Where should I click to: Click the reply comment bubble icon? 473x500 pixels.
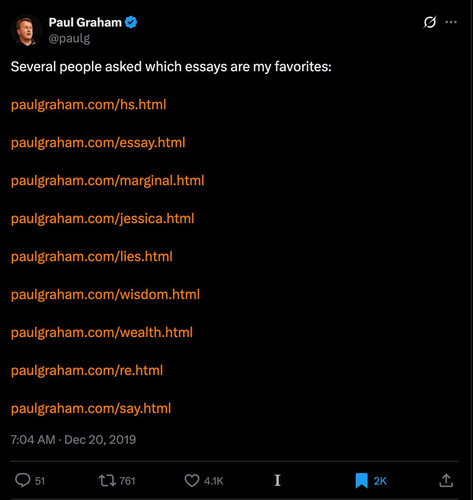point(23,481)
